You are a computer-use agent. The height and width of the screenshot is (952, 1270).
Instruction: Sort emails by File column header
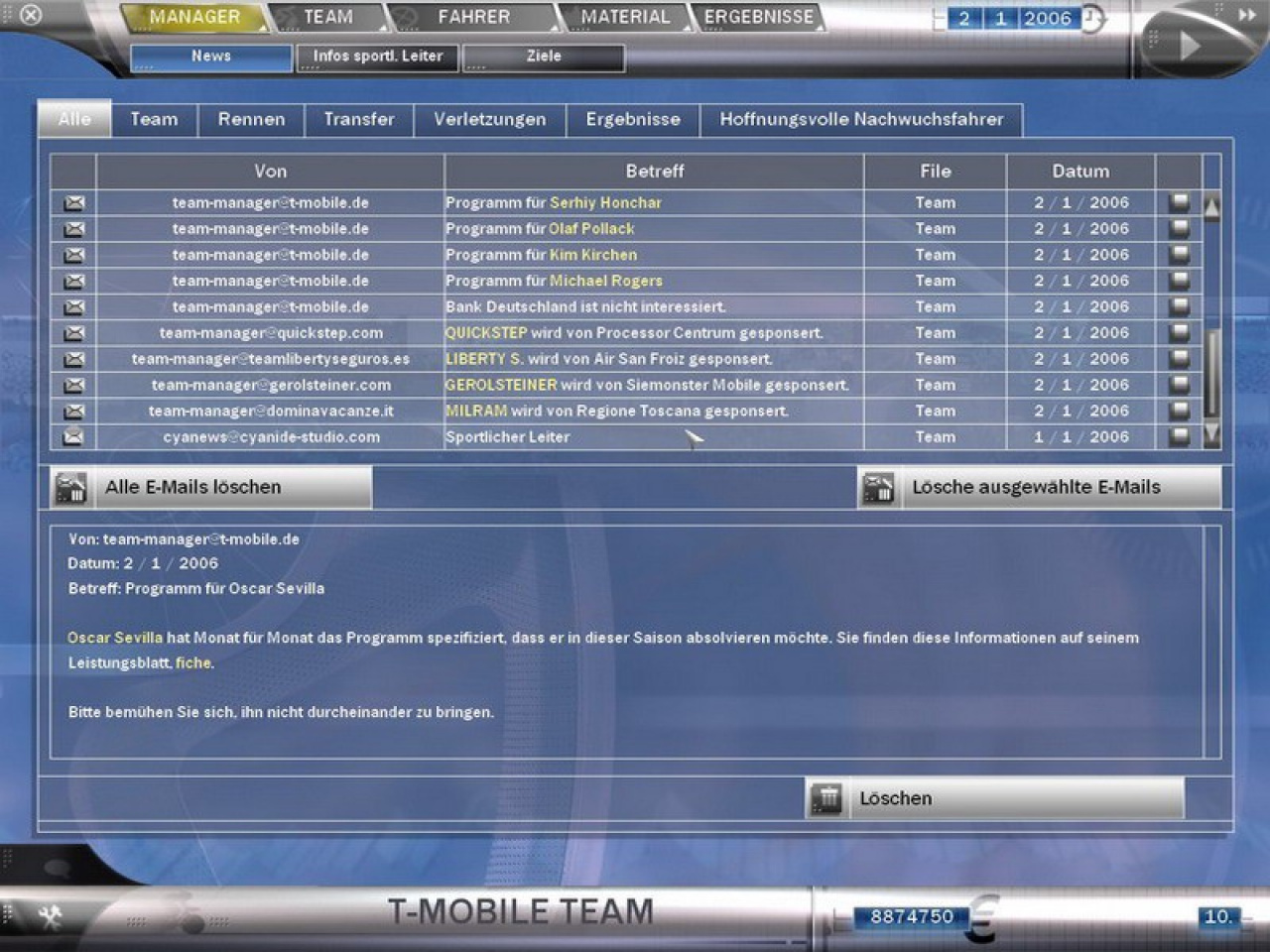(x=936, y=172)
